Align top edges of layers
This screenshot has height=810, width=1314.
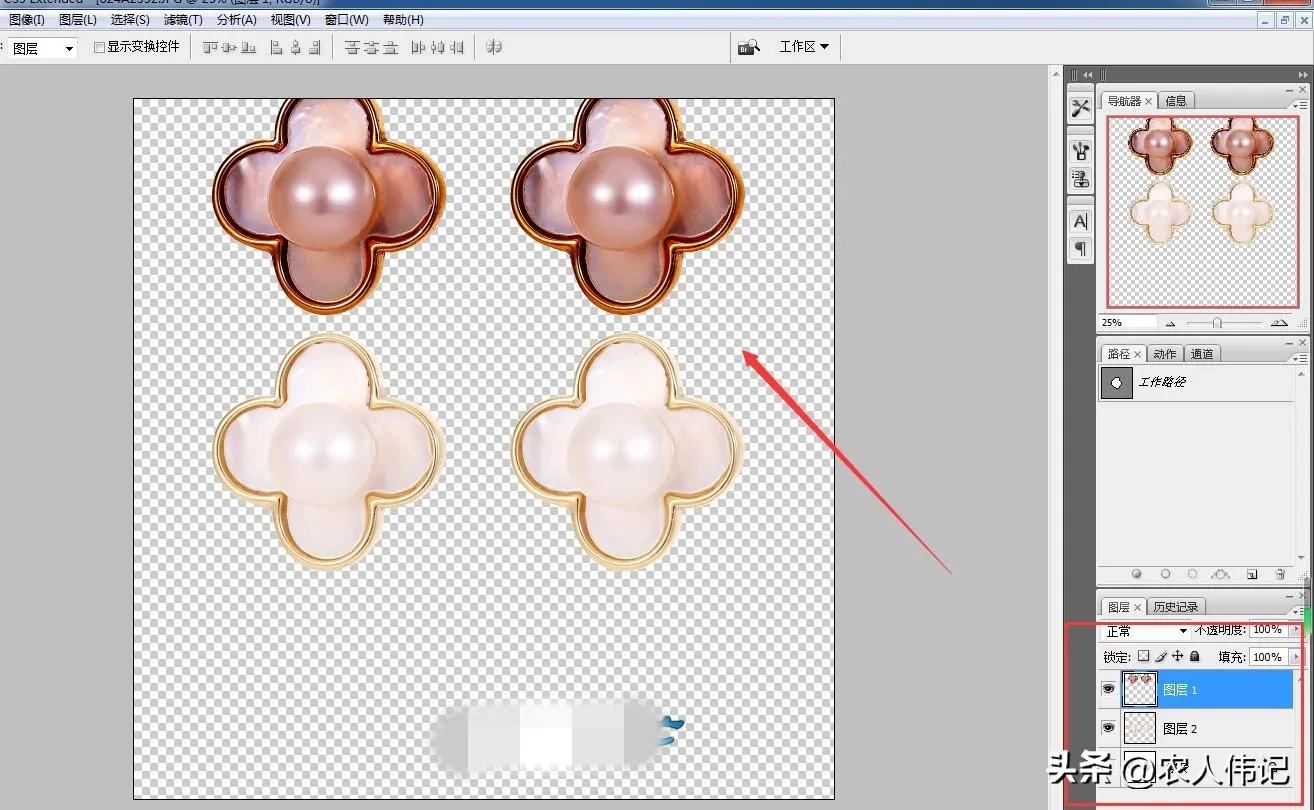210,47
